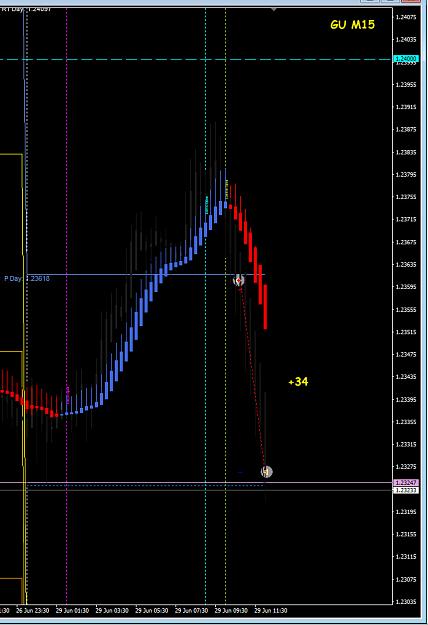
Task: Click the 1.23355 price scale value
Action: 406,422
